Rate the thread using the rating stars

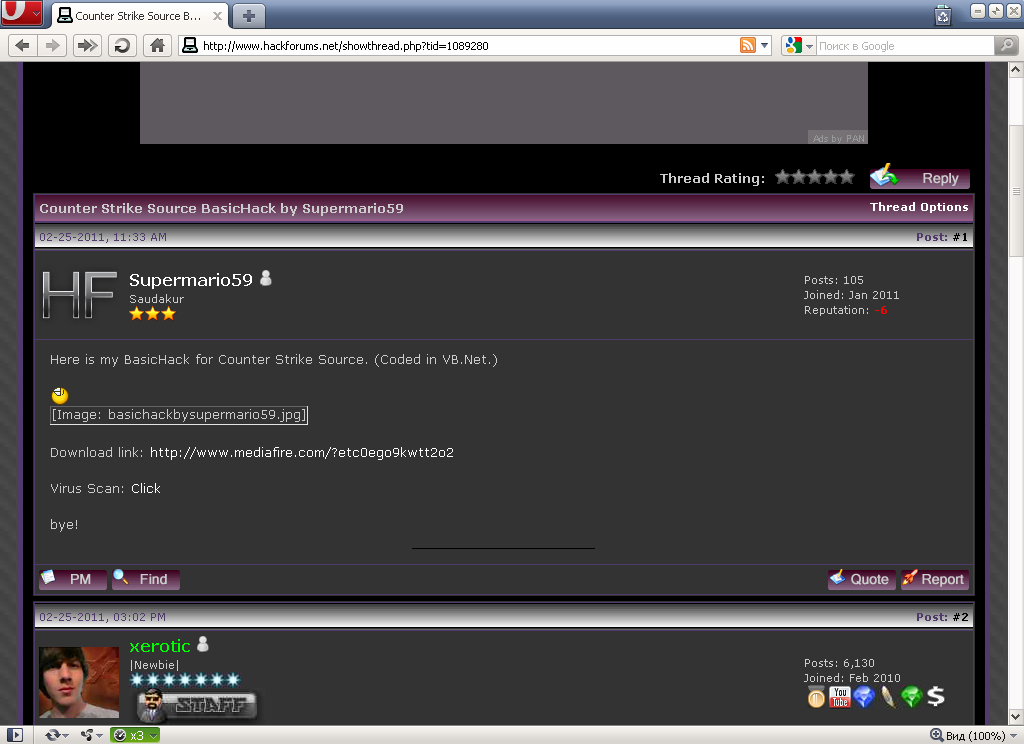[814, 177]
